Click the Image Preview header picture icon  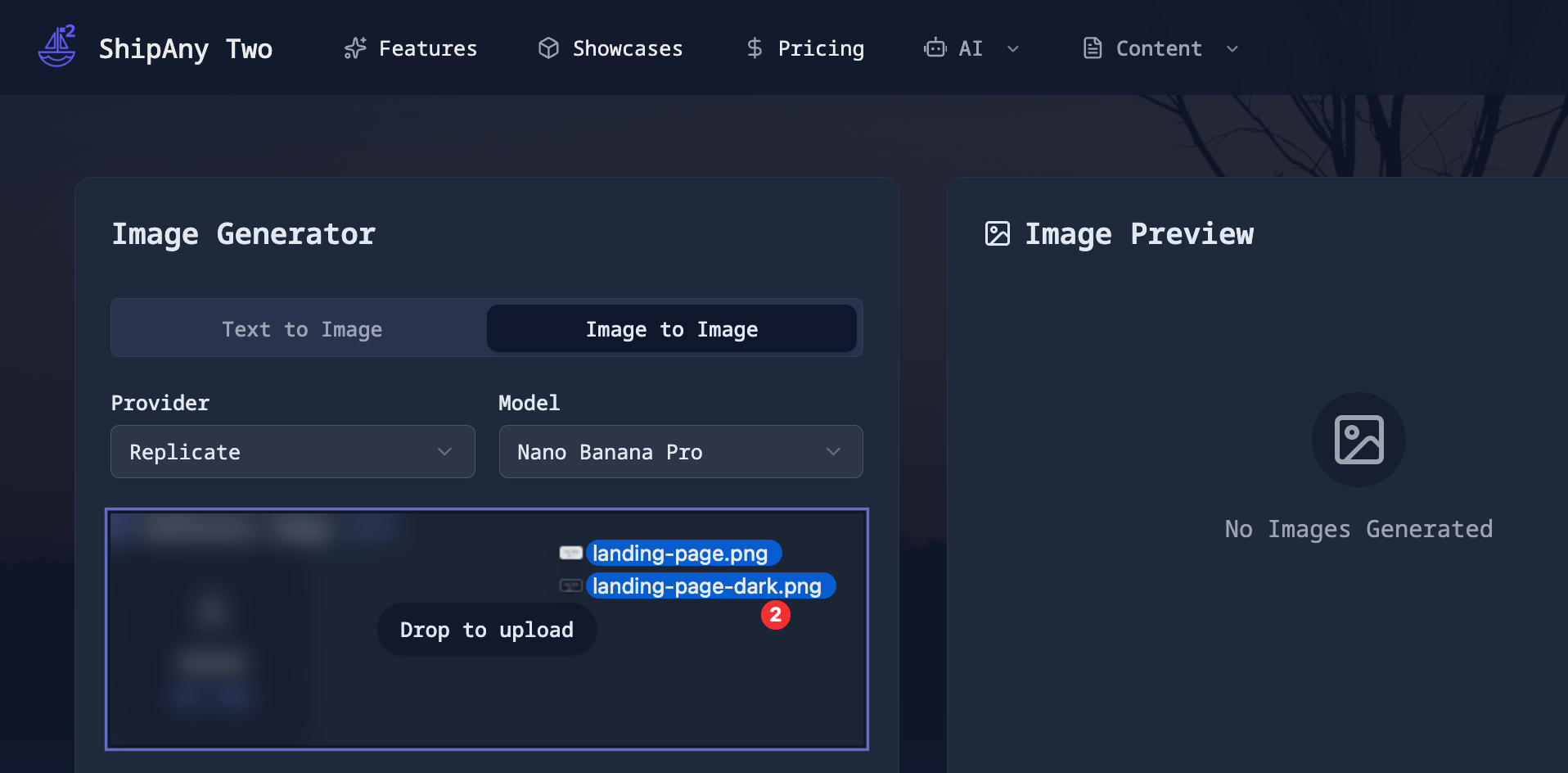pyautogui.click(x=997, y=234)
